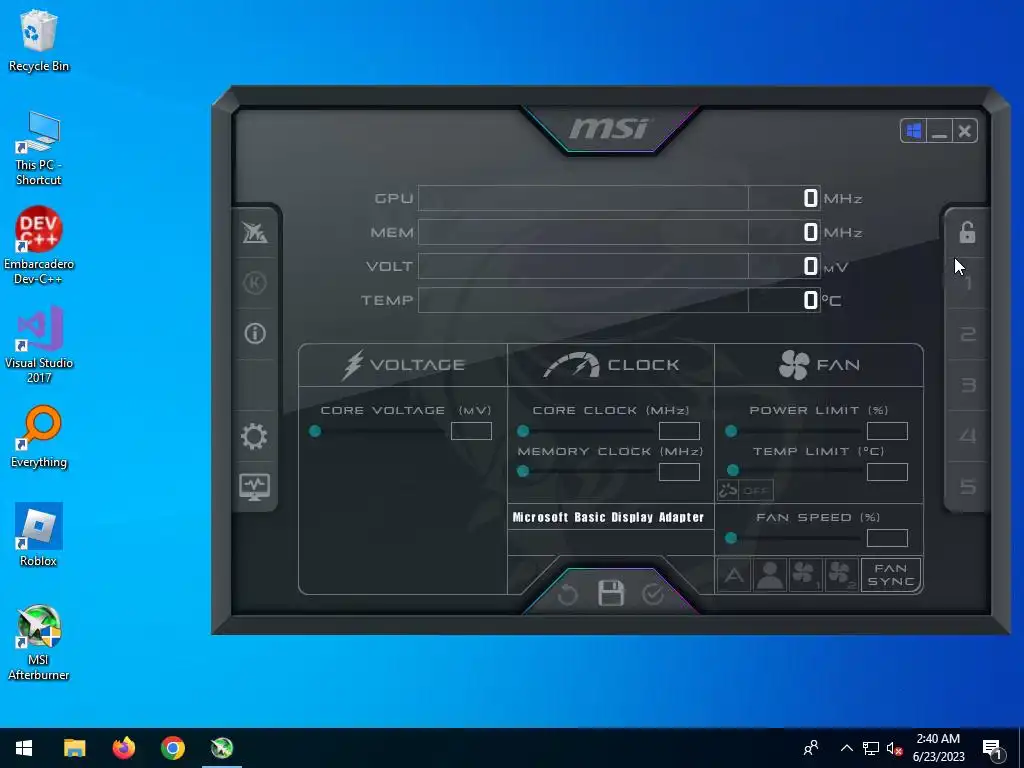Select profile slot 1

(x=968, y=283)
